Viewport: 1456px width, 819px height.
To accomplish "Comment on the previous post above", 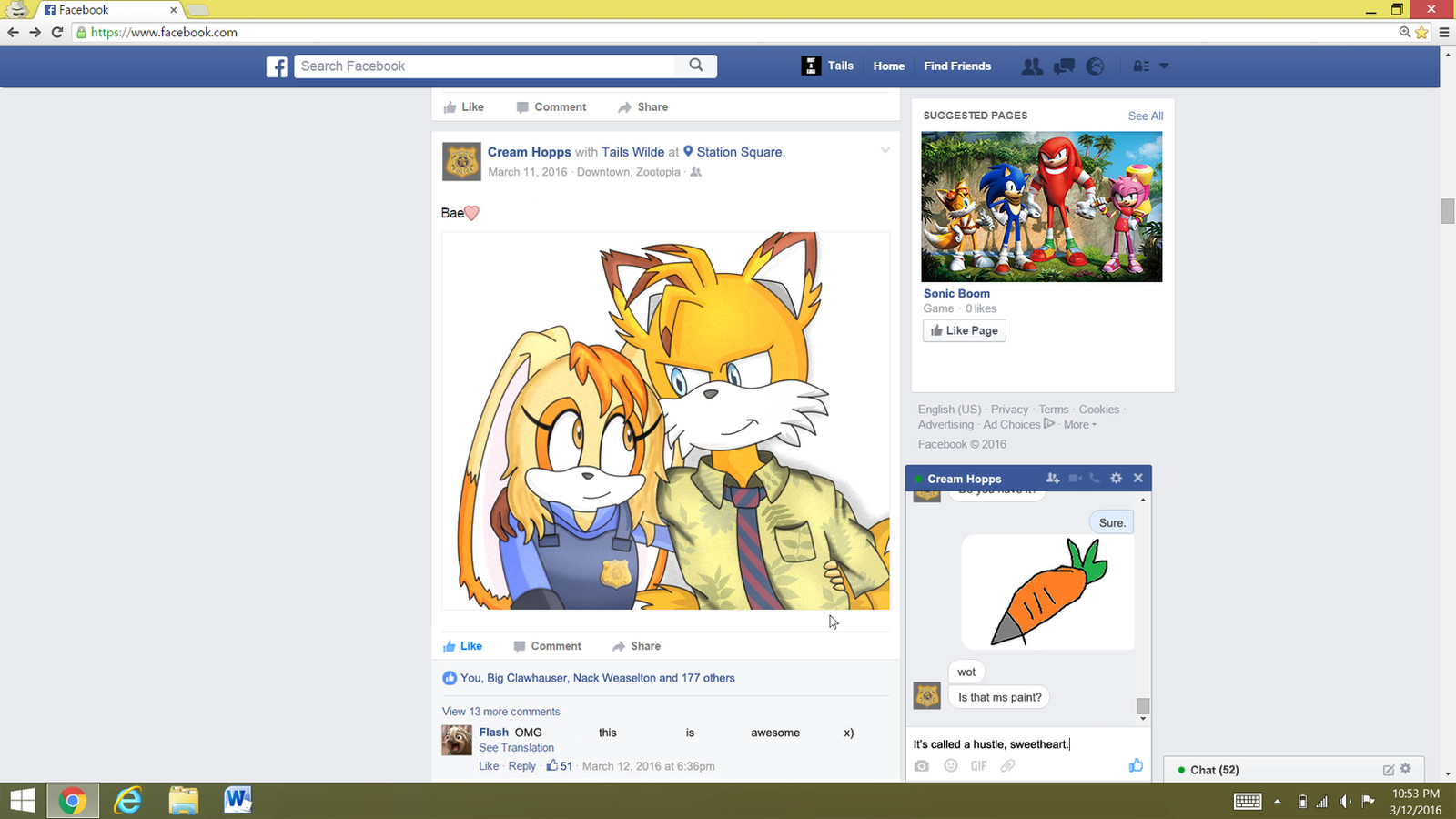I will pos(551,107).
